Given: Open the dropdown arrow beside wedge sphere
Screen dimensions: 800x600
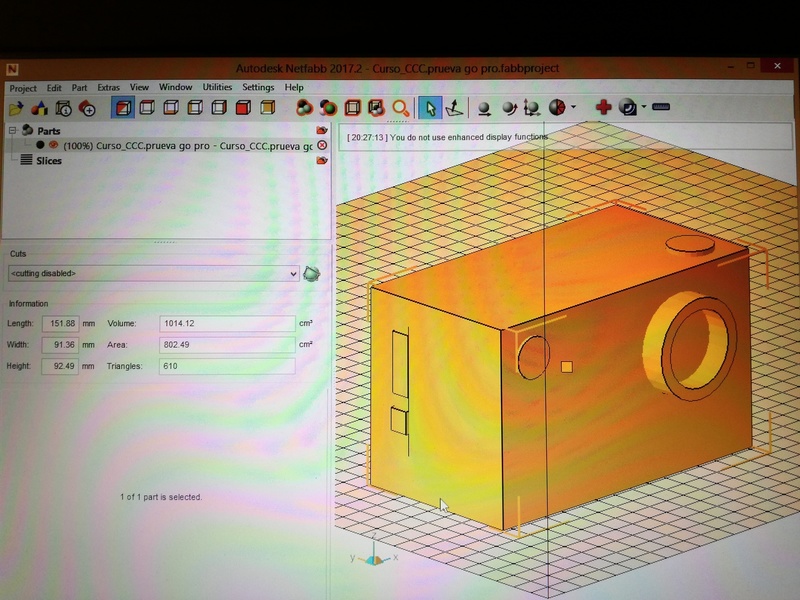Looking at the screenshot, I should pyautogui.click(x=573, y=107).
